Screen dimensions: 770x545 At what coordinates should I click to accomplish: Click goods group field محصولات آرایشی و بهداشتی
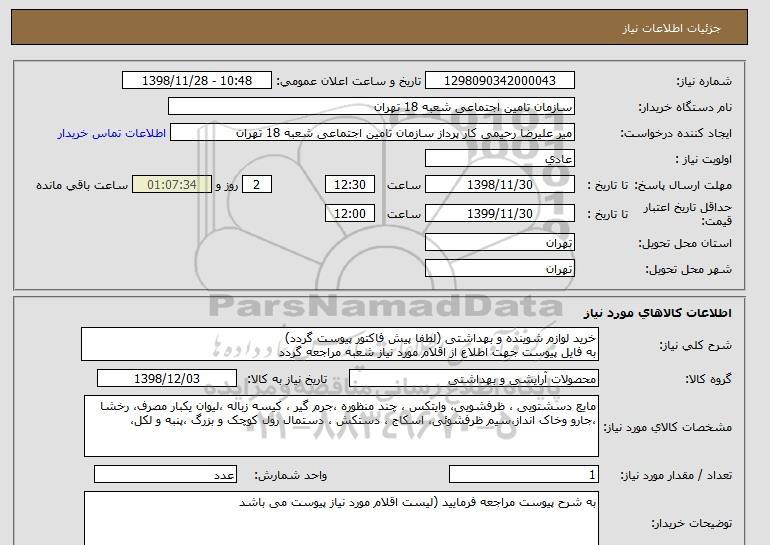pos(473,379)
